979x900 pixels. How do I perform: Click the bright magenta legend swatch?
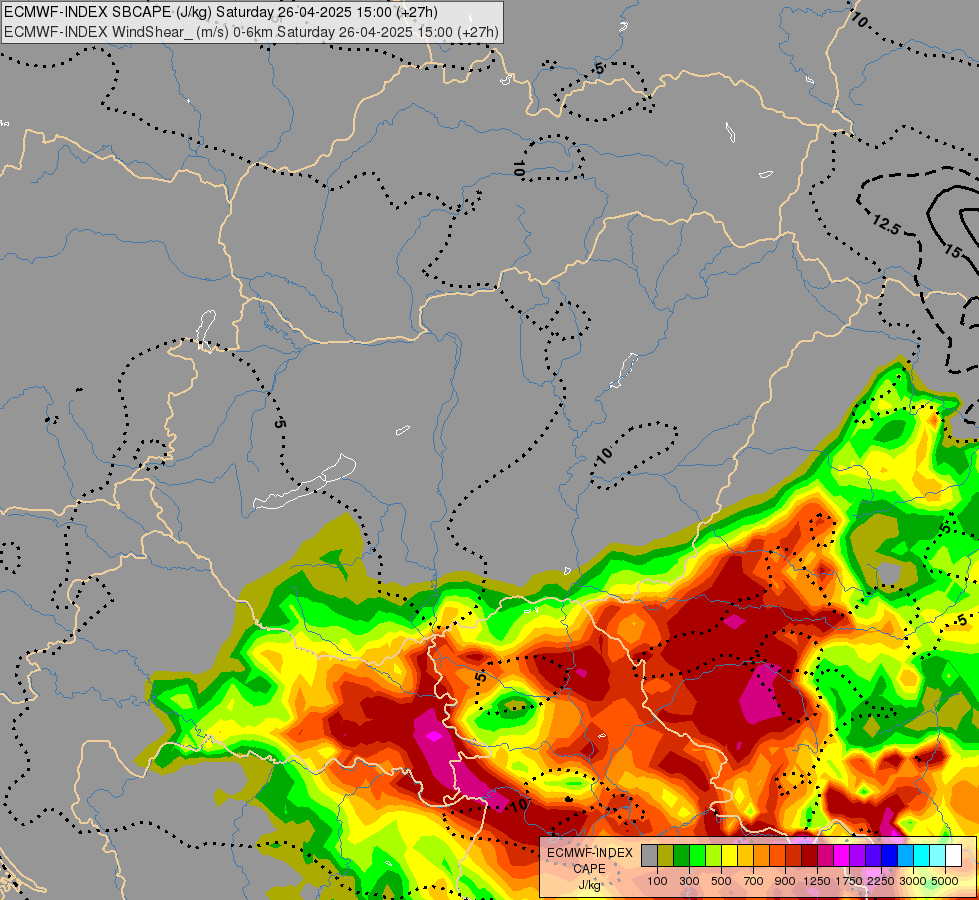841,856
